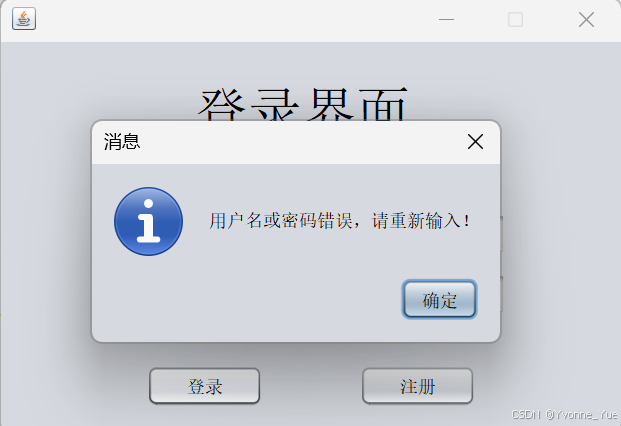Click the blue information icon in dialog
This screenshot has height=426, width=621.
click(x=149, y=221)
